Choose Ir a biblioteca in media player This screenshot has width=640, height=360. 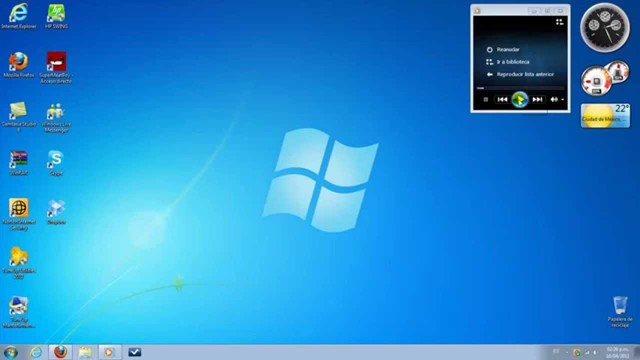(508, 62)
